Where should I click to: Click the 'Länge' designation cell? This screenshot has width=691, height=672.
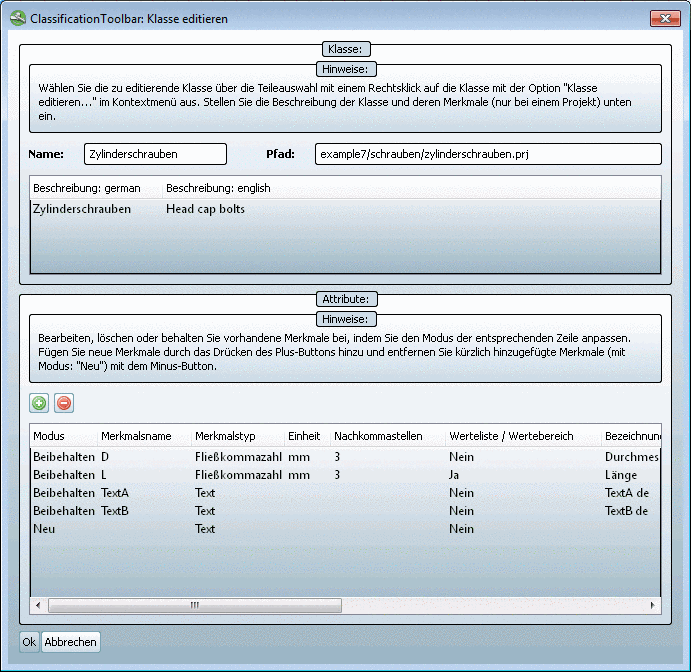(x=621, y=475)
